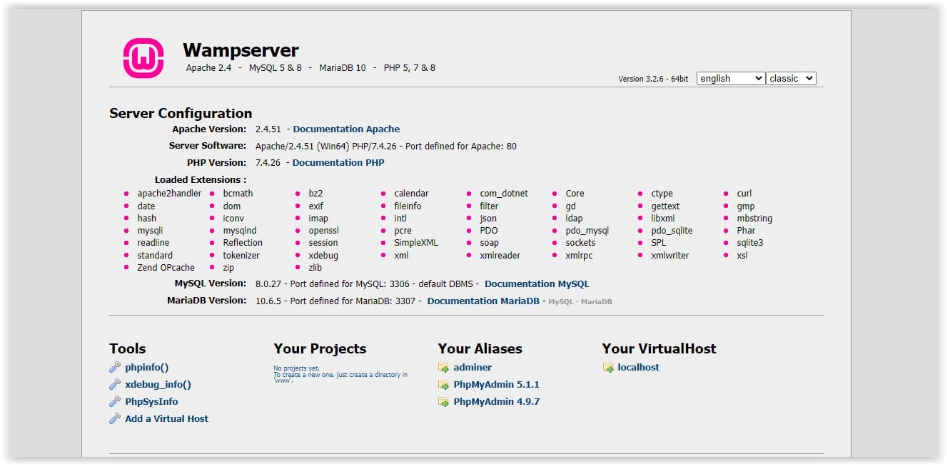Click the SimpleXML extension entry
The image size is (947, 465).
[x=416, y=243]
